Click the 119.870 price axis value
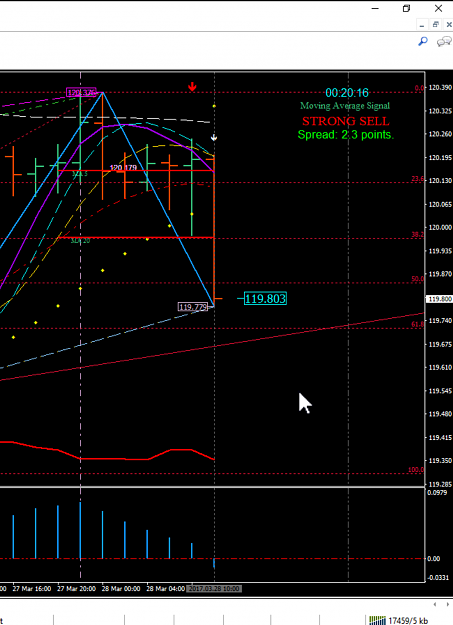453x625 pixels. (x=440, y=274)
